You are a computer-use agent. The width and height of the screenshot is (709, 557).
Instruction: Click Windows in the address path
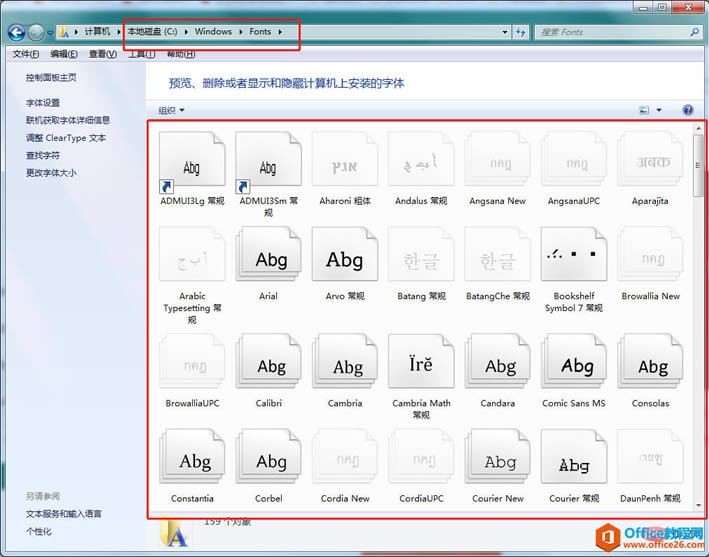pyautogui.click(x=213, y=32)
